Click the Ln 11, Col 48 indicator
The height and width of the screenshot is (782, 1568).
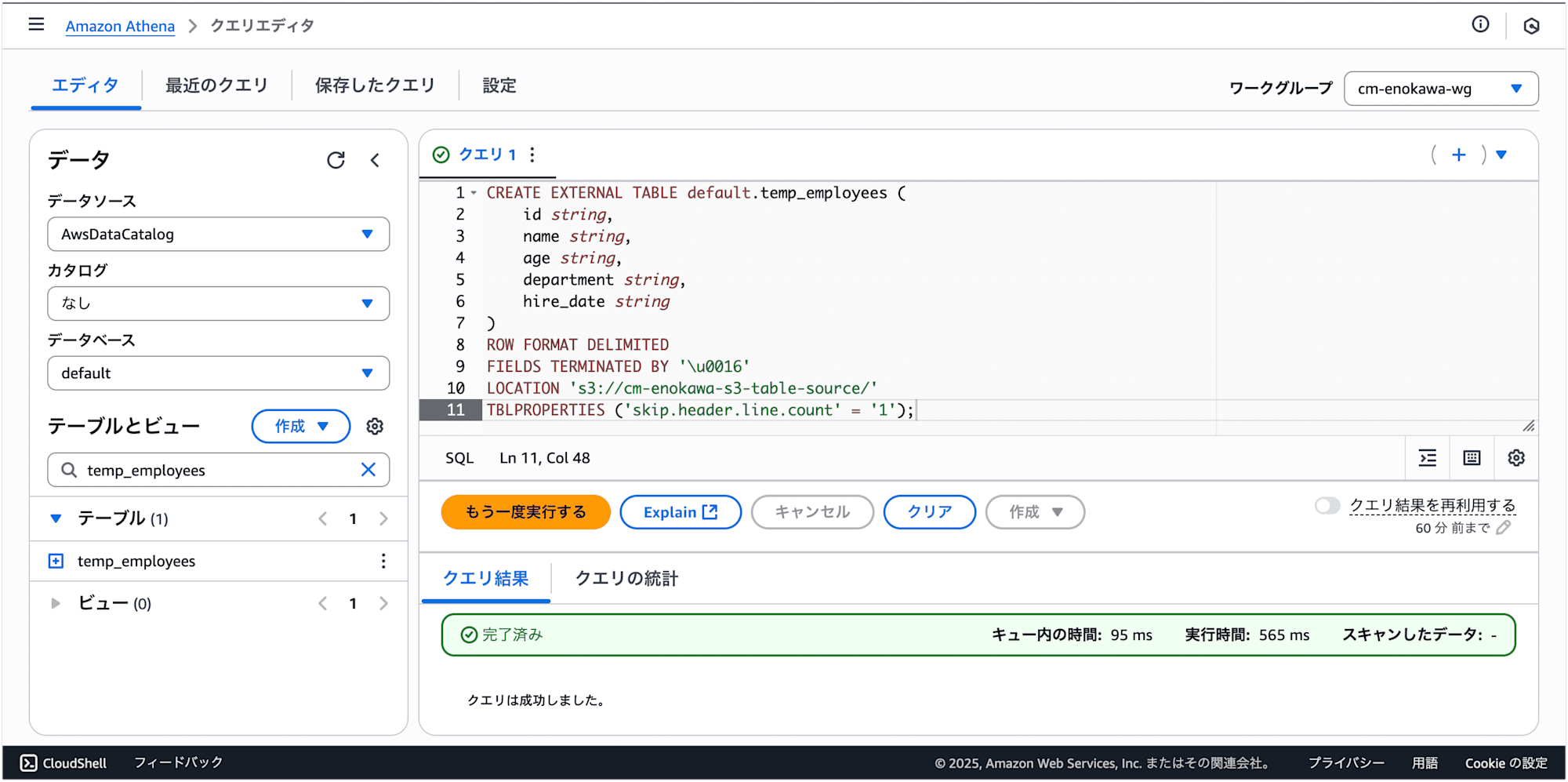[x=545, y=458]
